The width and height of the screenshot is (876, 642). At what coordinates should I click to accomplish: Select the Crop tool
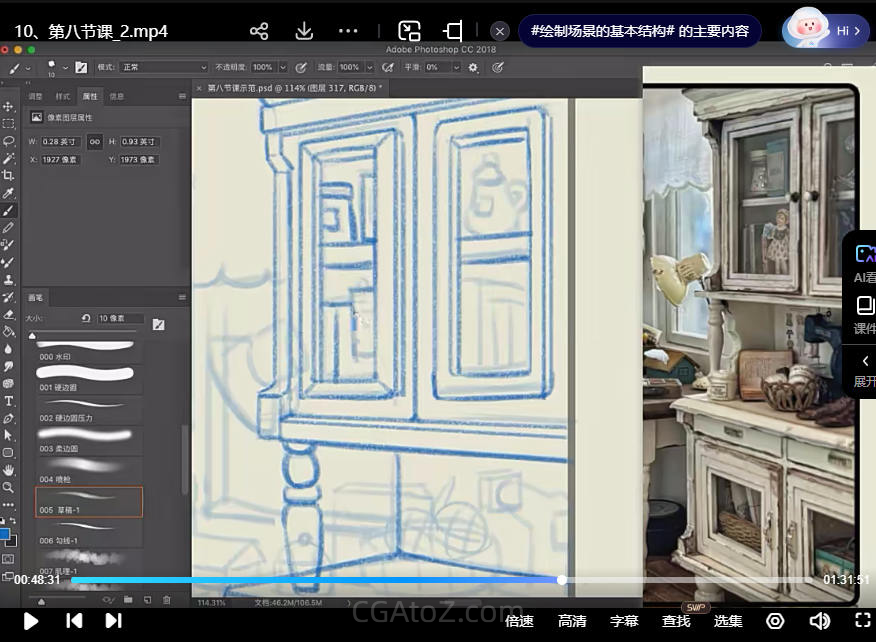tap(8, 175)
